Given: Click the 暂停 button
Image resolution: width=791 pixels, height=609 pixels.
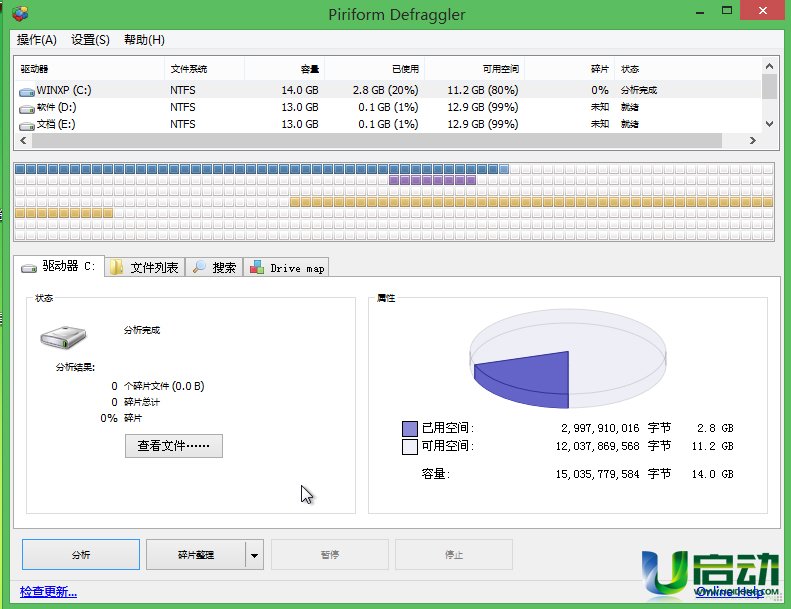Looking at the screenshot, I should coord(330,555).
